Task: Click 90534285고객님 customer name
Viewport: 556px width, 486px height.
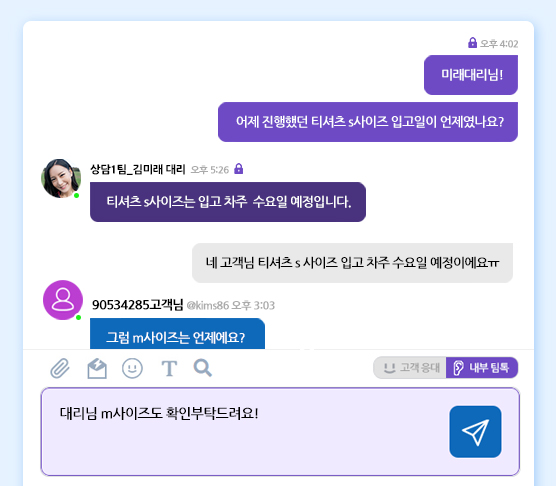Action: (138, 305)
